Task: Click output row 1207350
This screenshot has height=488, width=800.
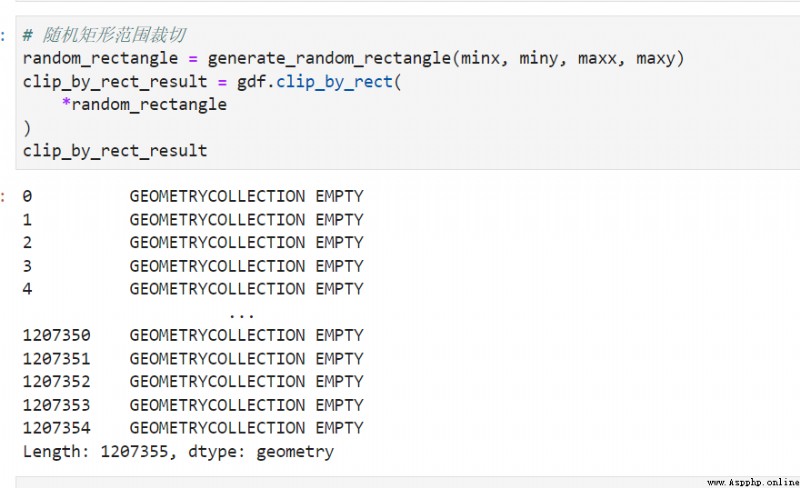Action: click(193, 335)
